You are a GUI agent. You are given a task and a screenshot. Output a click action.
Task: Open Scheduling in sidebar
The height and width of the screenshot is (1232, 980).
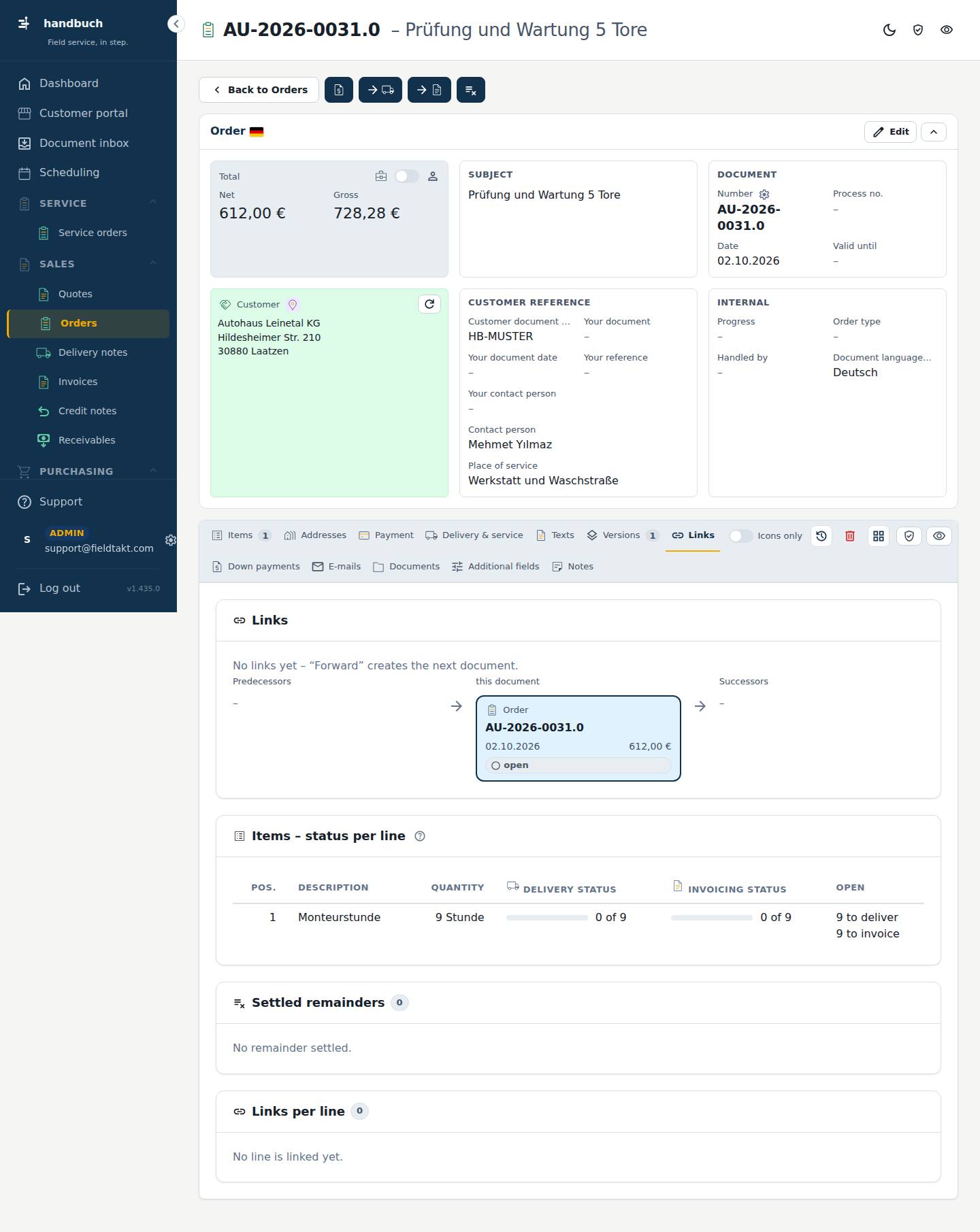(88, 173)
